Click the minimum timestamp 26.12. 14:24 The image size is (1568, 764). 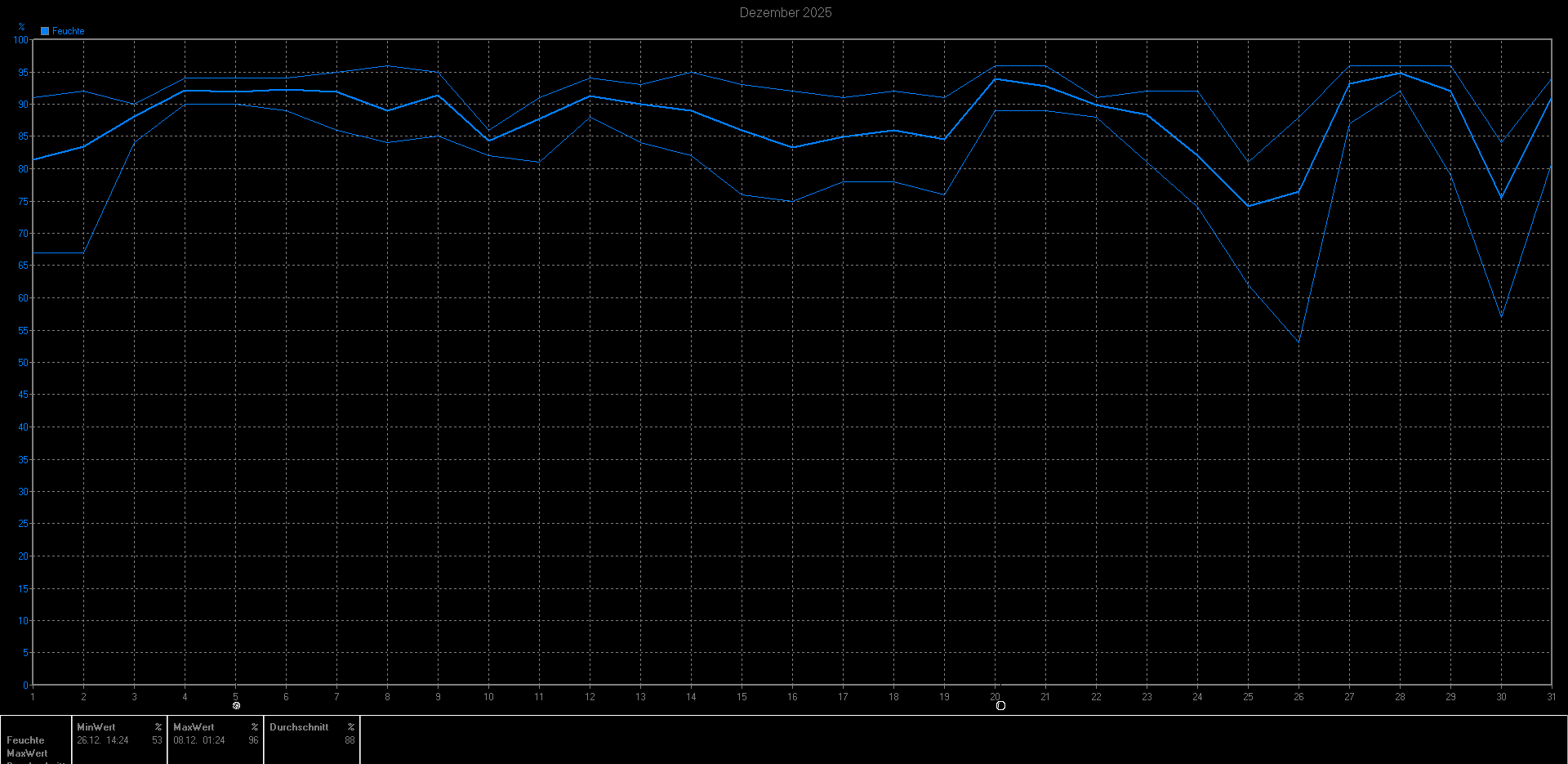coord(103,740)
